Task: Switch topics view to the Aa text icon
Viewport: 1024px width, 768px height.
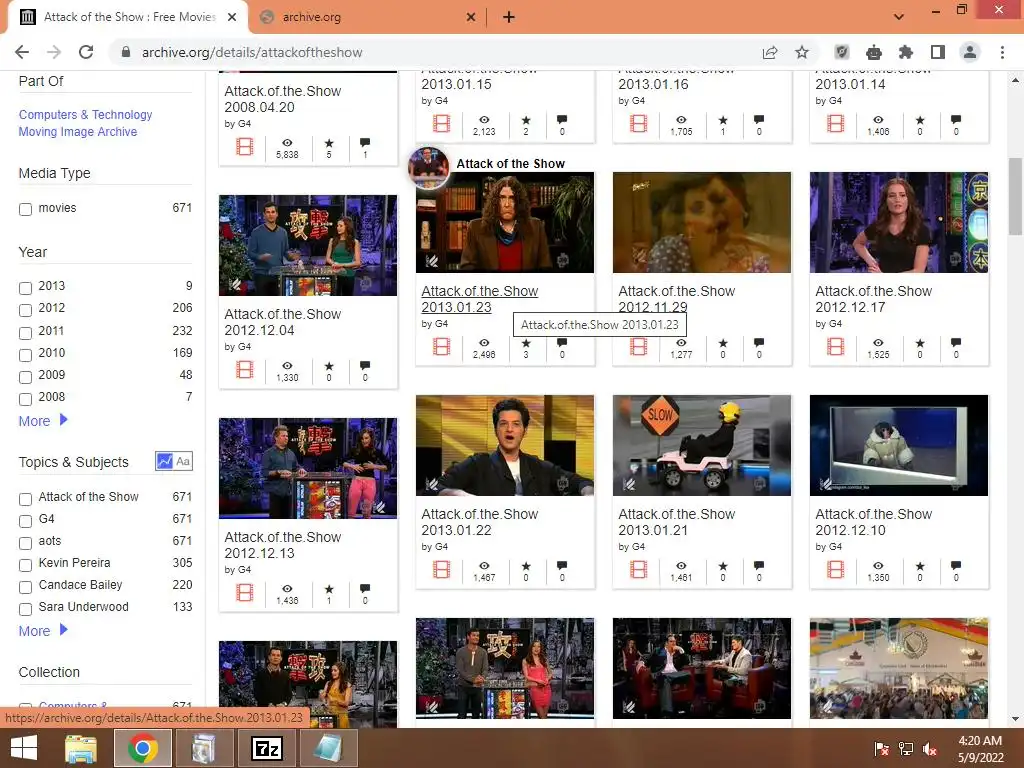Action: click(x=183, y=461)
